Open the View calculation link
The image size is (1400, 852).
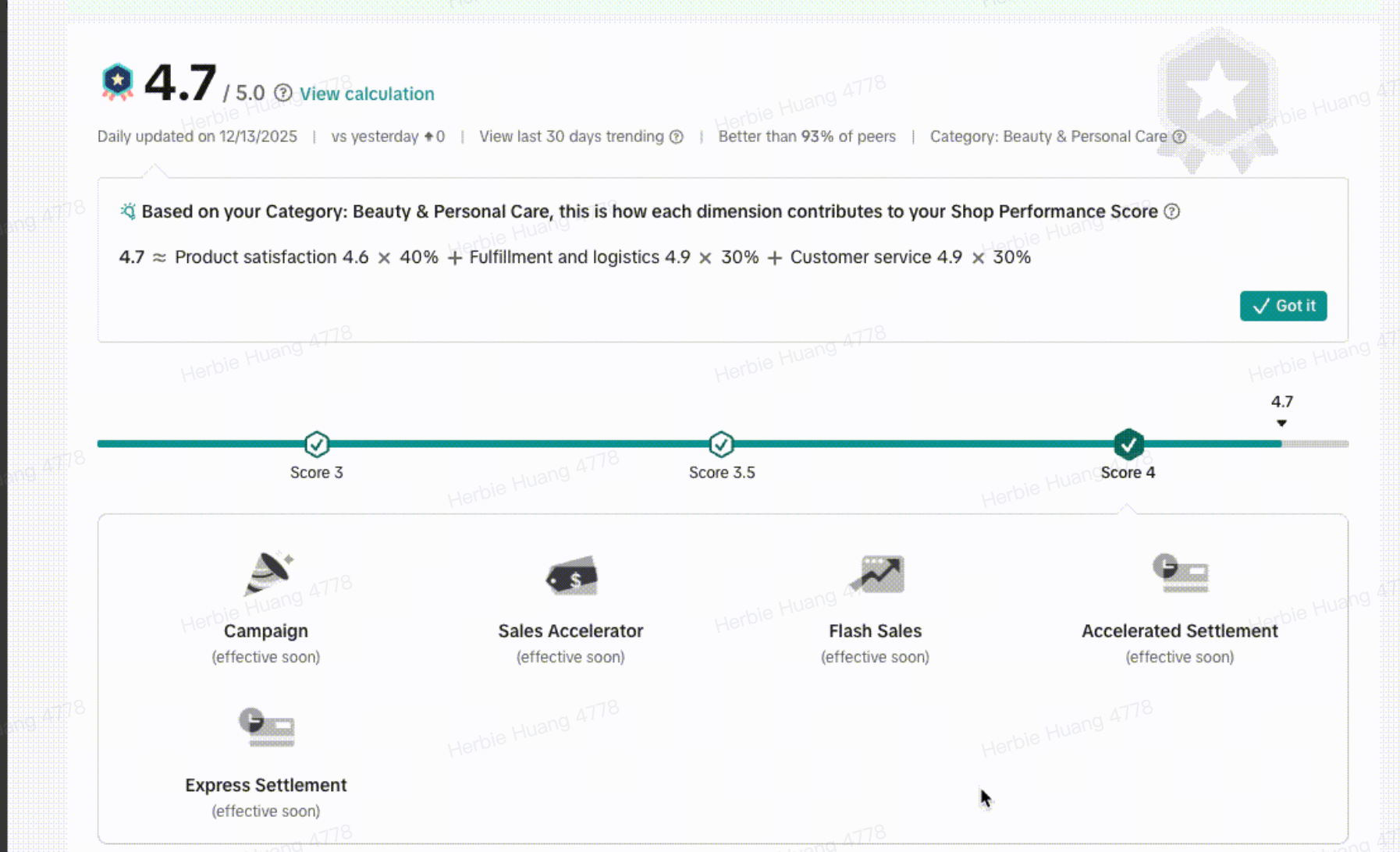click(x=367, y=94)
